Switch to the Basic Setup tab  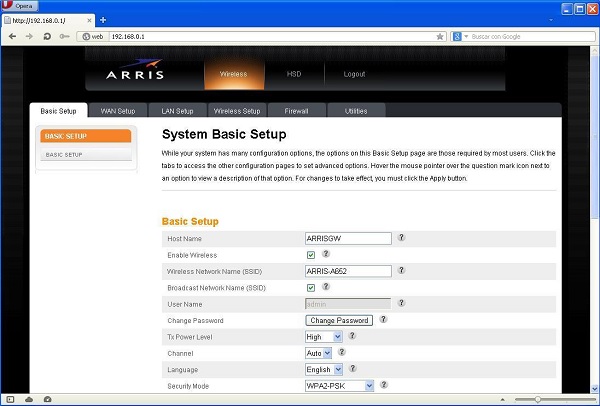[59, 111]
